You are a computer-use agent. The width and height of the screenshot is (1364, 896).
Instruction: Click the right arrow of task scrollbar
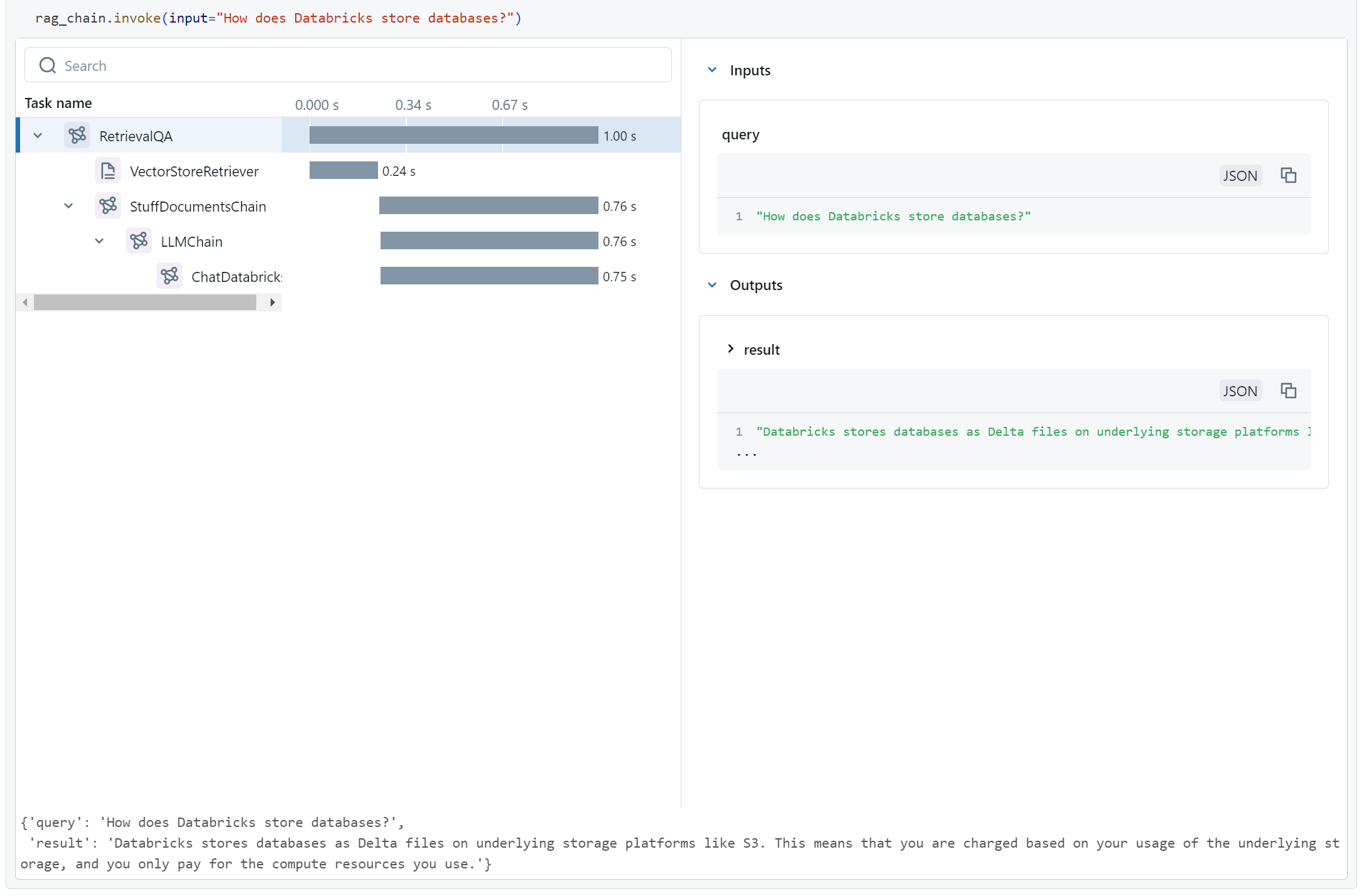(x=273, y=303)
